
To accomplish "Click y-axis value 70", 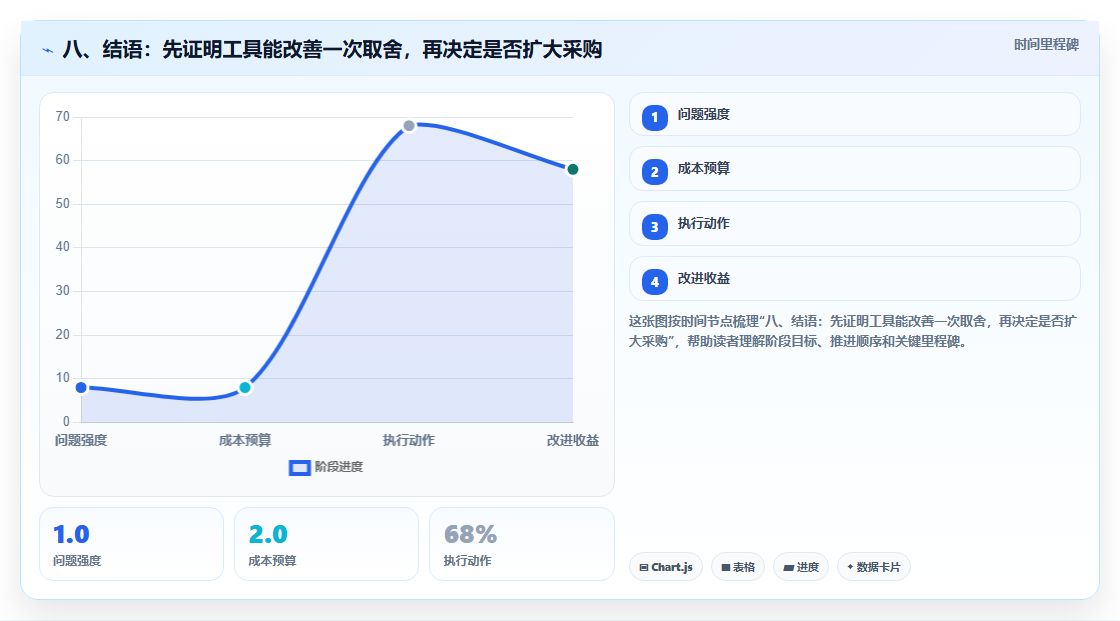I will [x=63, y=116].
